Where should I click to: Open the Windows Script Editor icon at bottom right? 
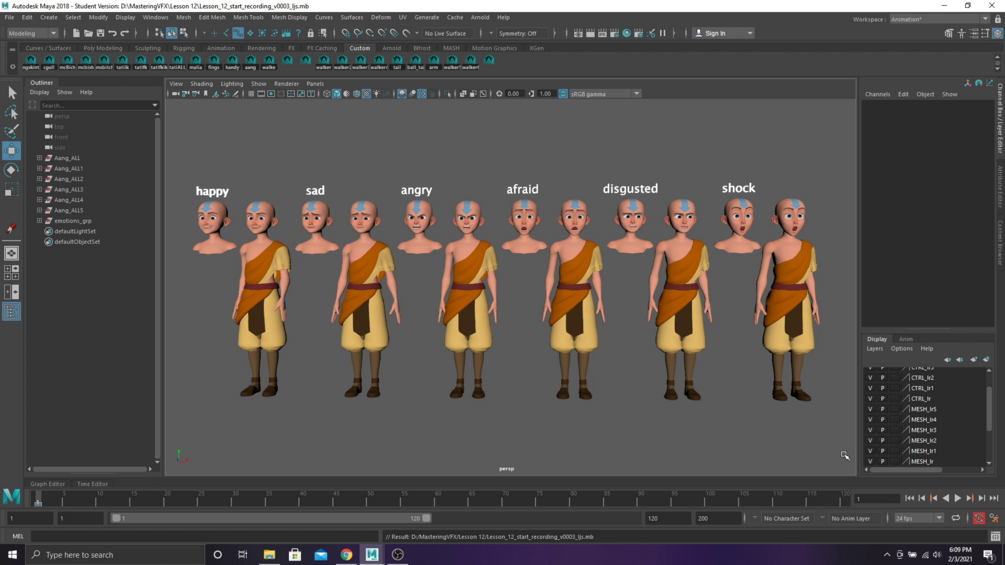[x=995, y=537]
